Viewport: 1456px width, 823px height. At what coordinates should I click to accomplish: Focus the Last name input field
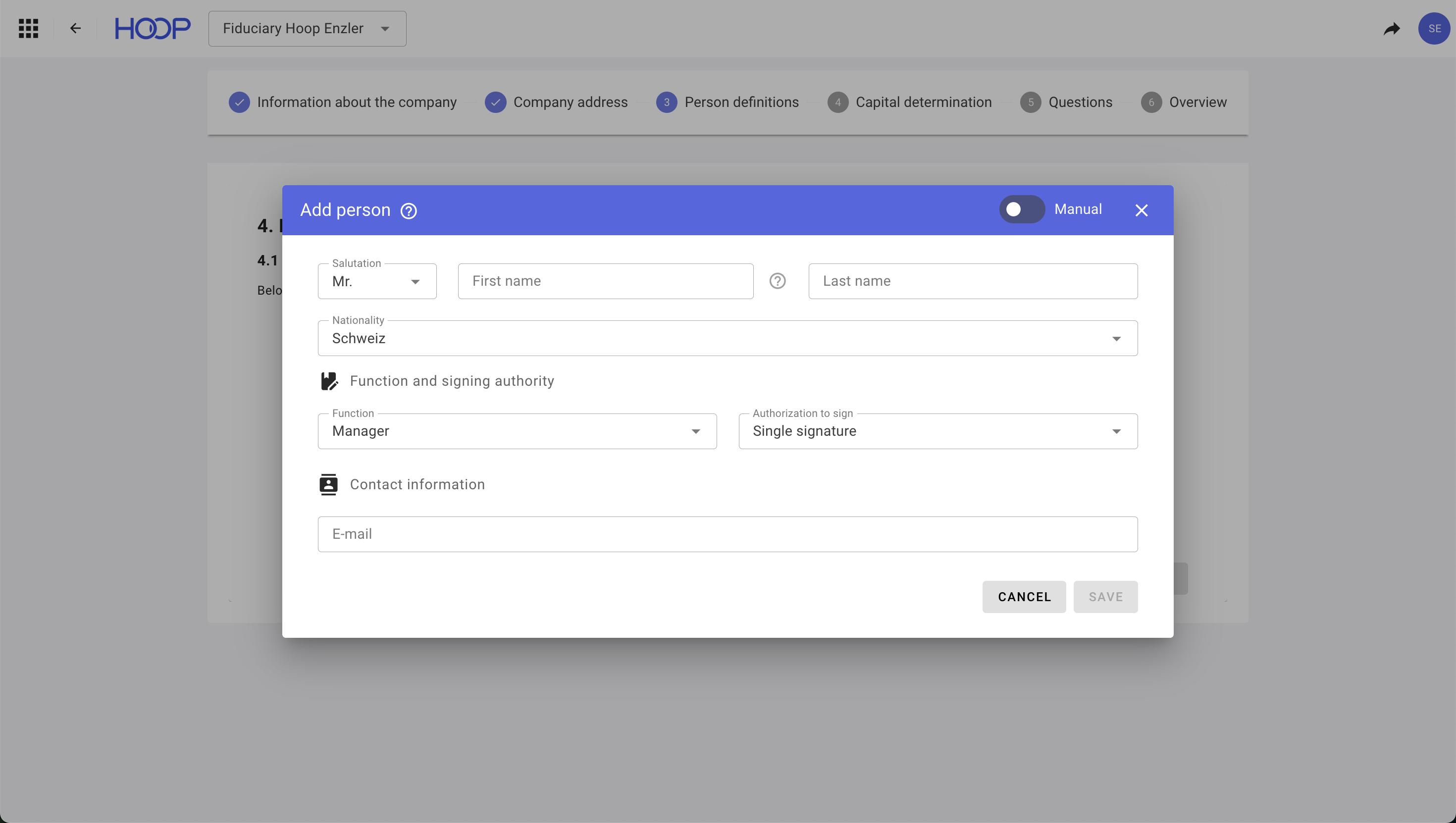(x=972, y=281)
